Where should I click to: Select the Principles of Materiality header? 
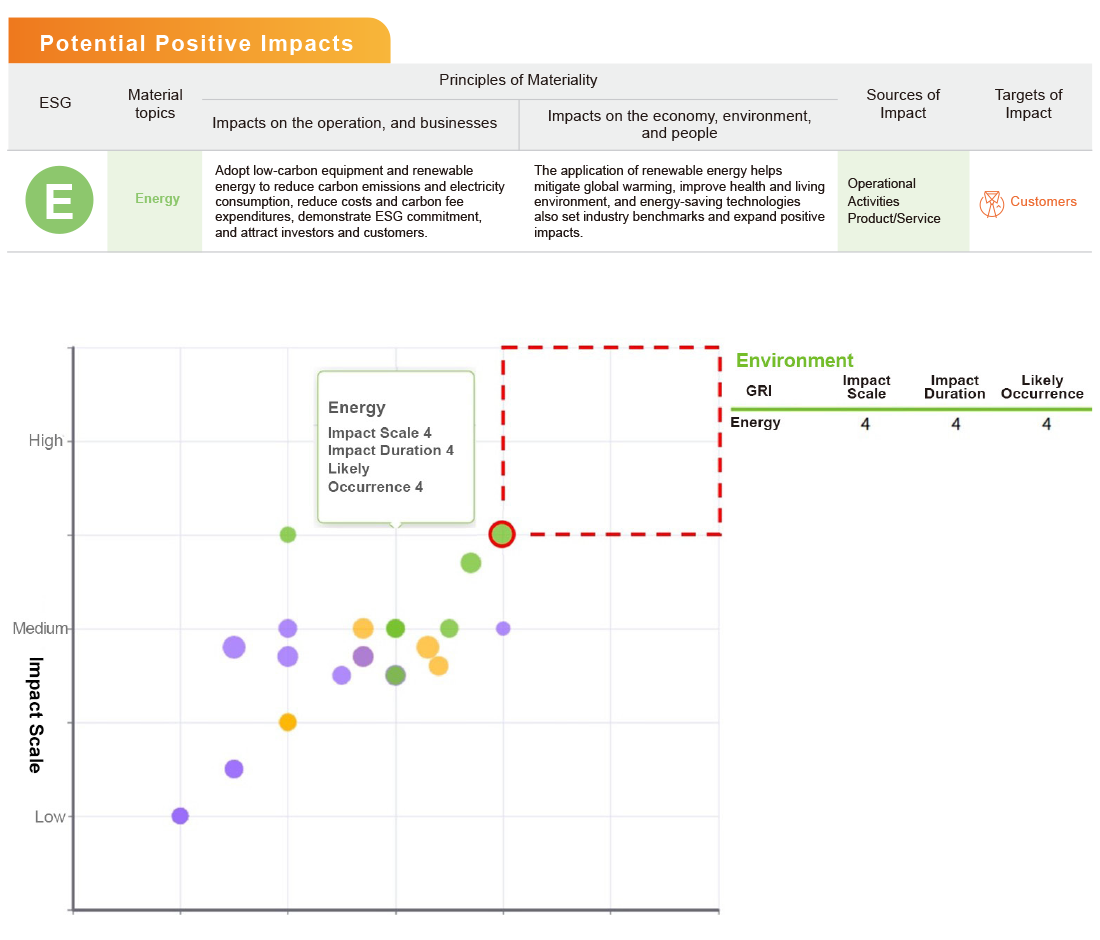coord(518,80)
